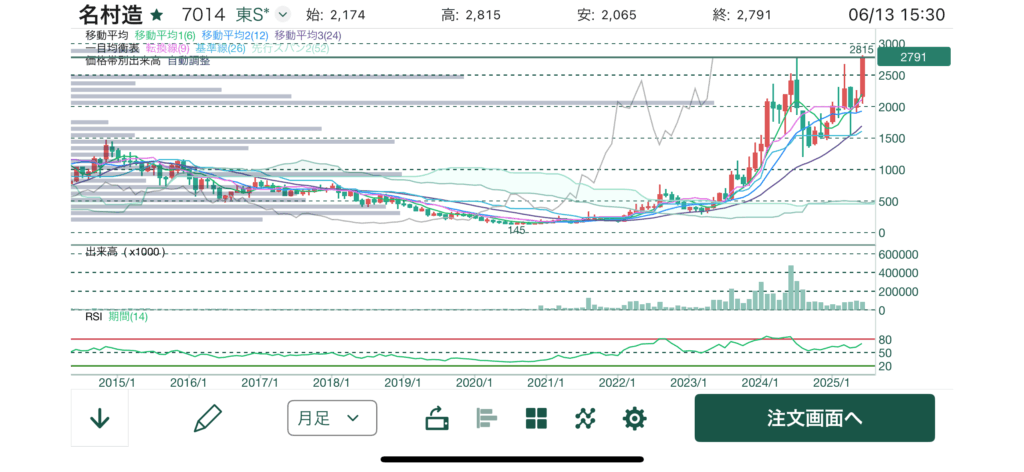The image size is (1024, 472).
Task: Select the 移動平均2(12) legend label
Action: (x=235, y=35)
